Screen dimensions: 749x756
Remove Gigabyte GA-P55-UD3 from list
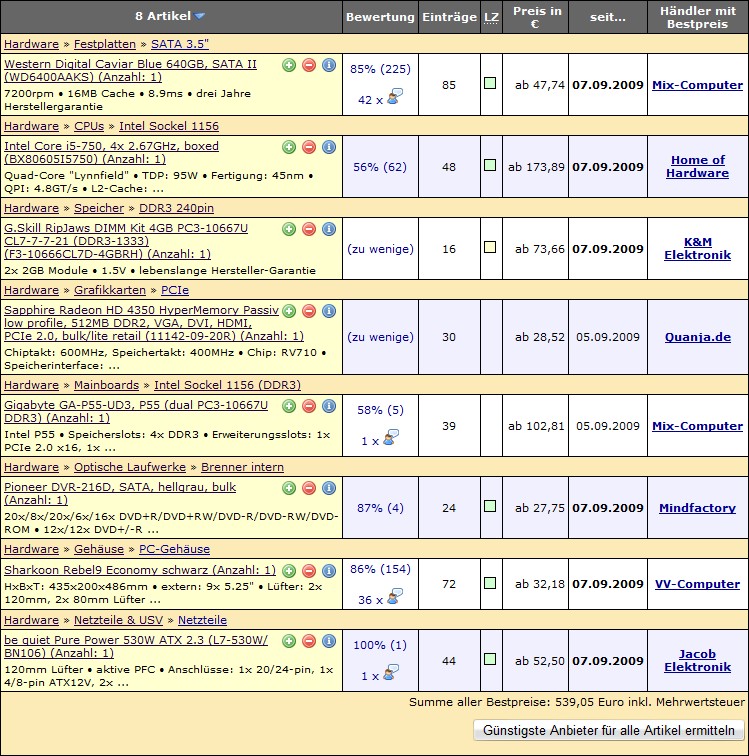309,406
